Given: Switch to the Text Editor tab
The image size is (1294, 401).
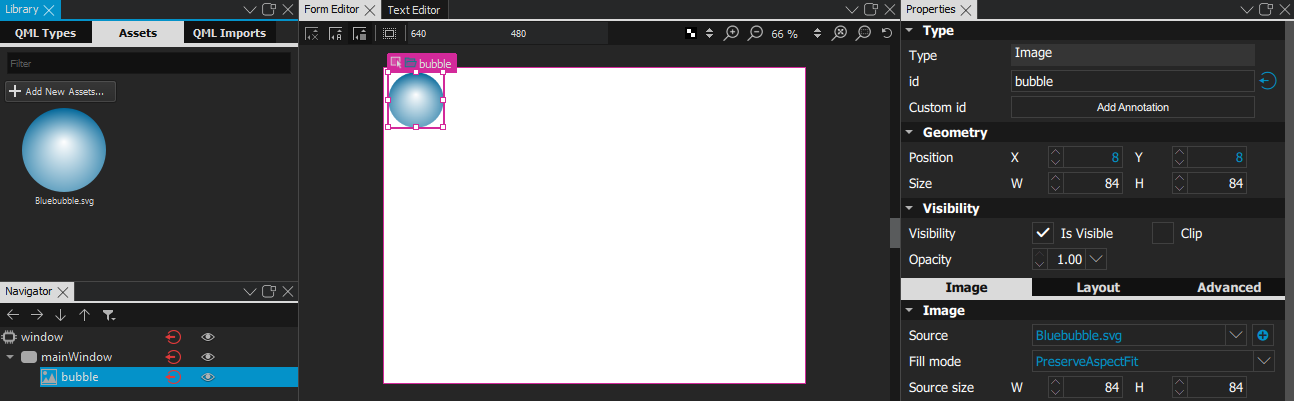Looking at the screenshot, I should point(413,10).
